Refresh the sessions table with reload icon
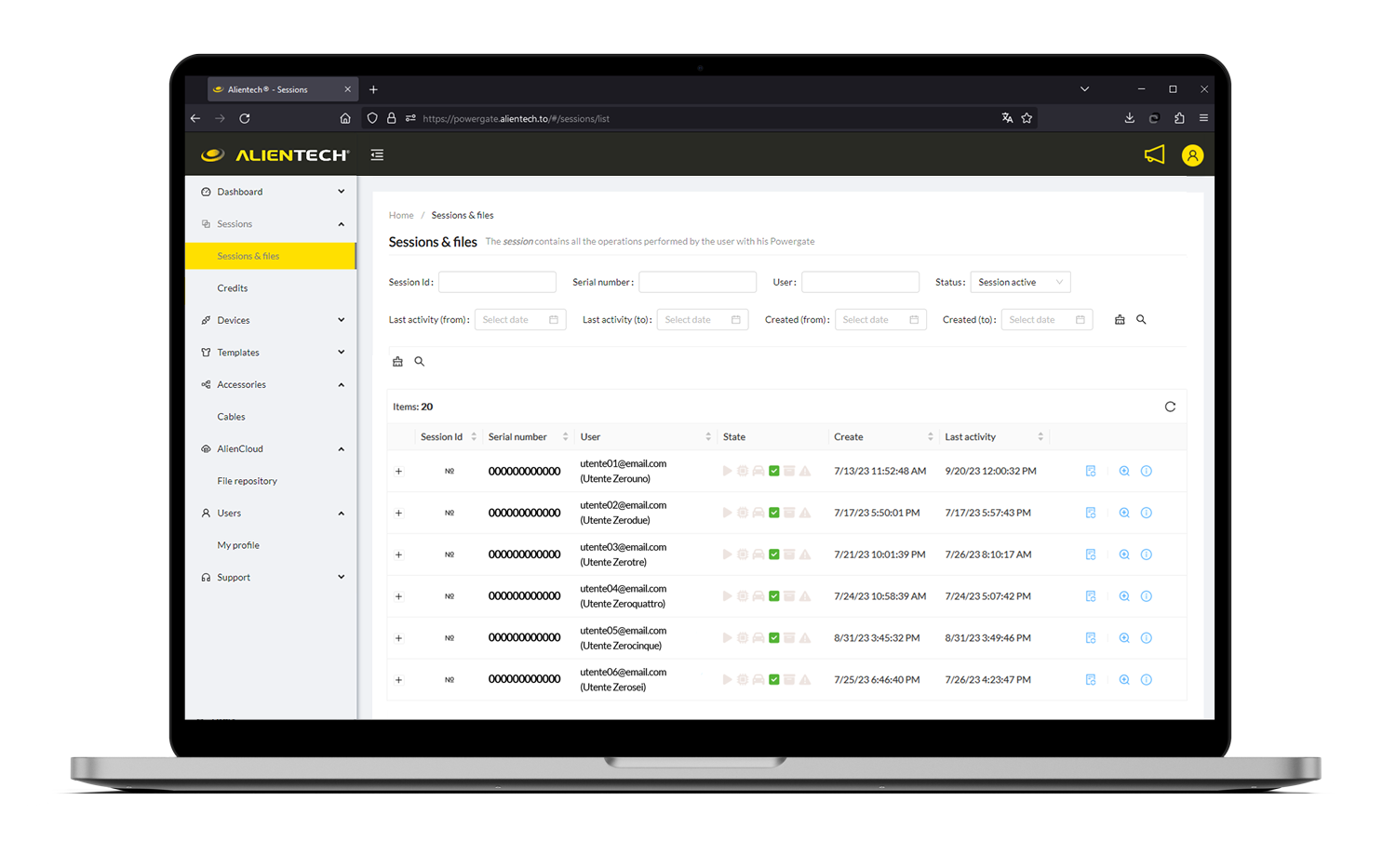The width and height of the screenshot is (1396, 868). tap(1170, 407)
